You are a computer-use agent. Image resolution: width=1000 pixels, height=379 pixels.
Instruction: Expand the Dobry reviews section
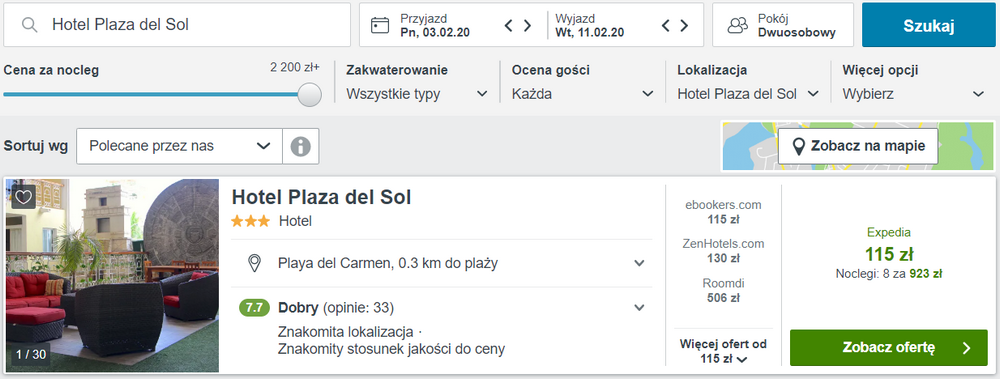[639, 308]
